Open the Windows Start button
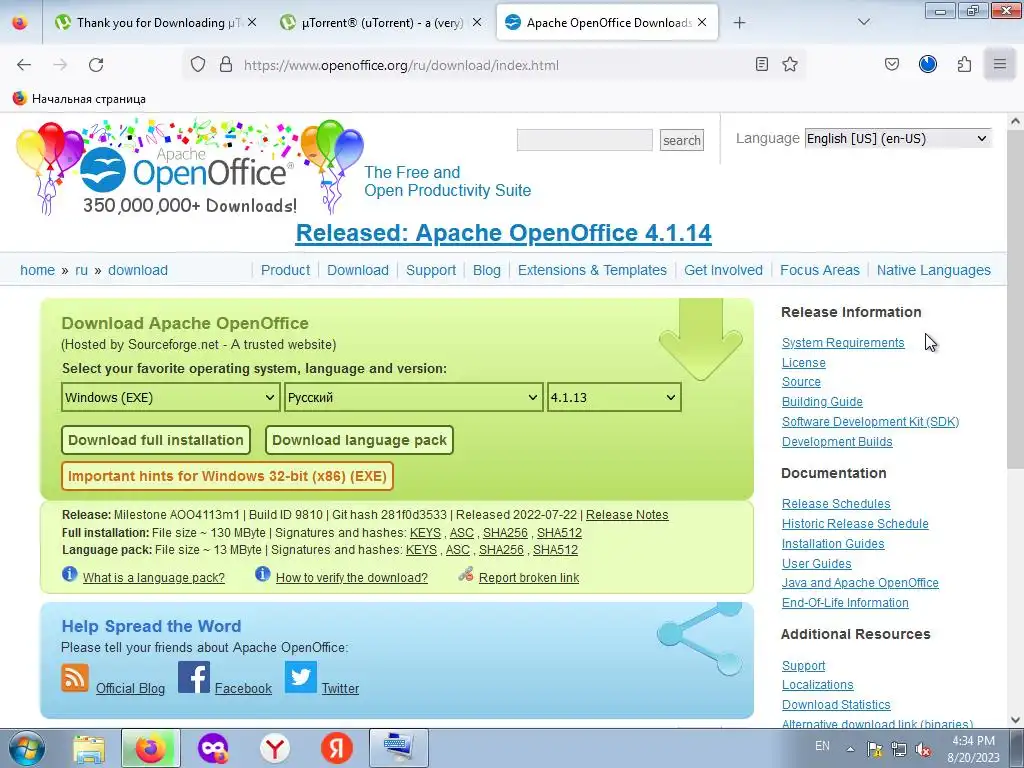The width and height of the screenshot is (1024, 768). (x=26, y=748)
